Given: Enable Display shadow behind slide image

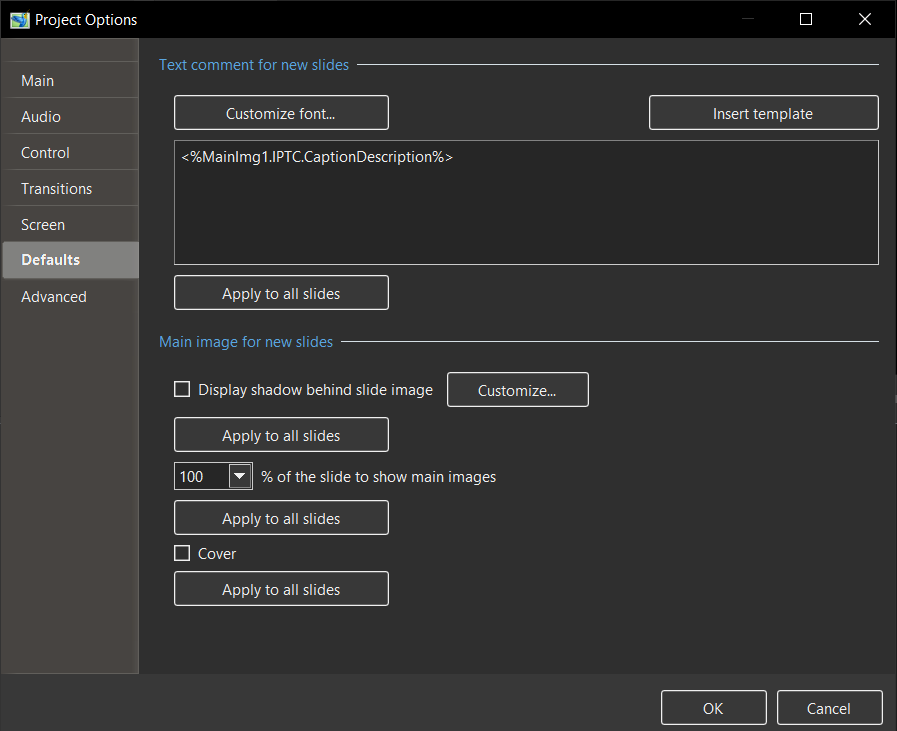Looking at the screenshot, I should (182, 390).
